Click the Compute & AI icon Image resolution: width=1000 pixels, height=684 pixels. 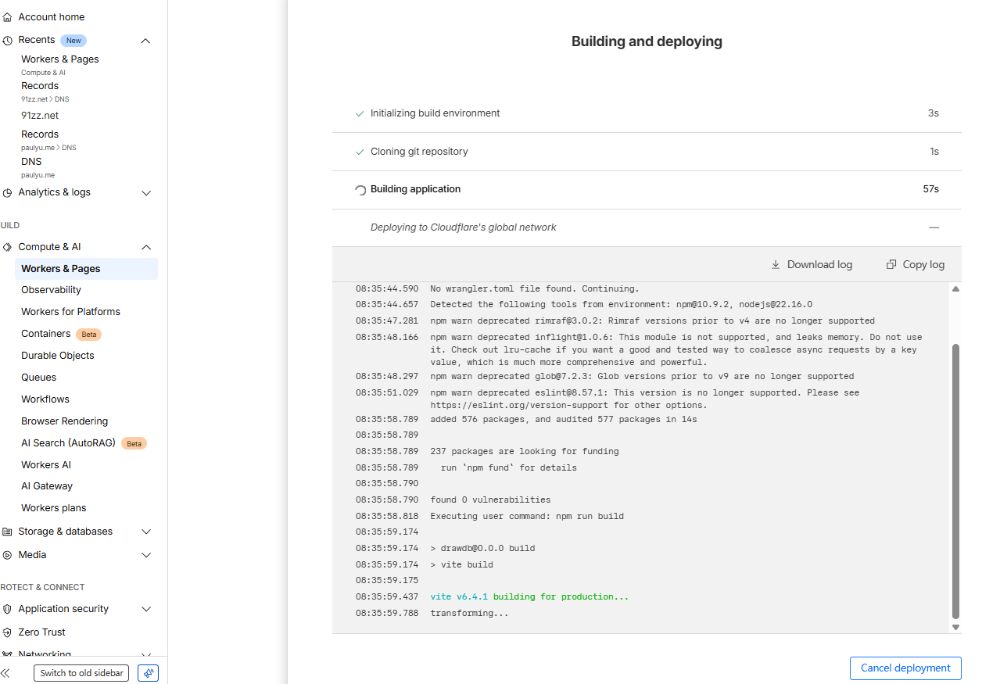8,246
